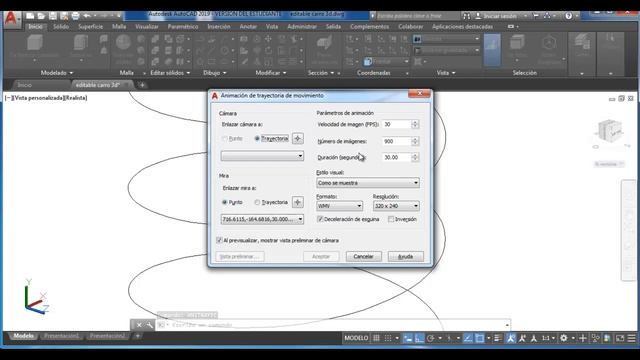
Task: Toggle polar tracking in status bar
Action: (431, 338)
